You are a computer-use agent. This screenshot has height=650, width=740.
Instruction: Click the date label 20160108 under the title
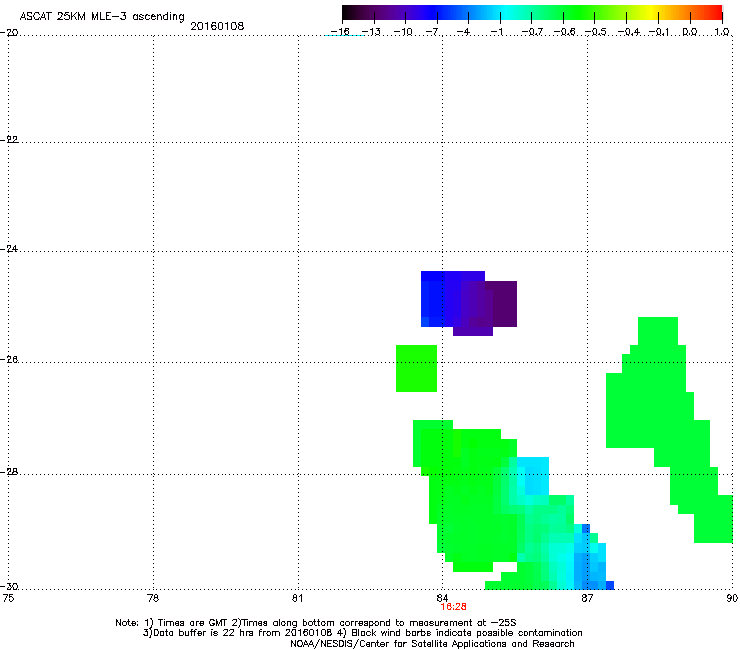point(217,26)
